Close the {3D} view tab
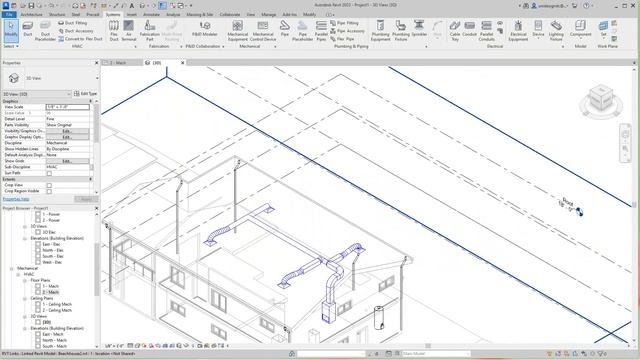 pos(182,63)
